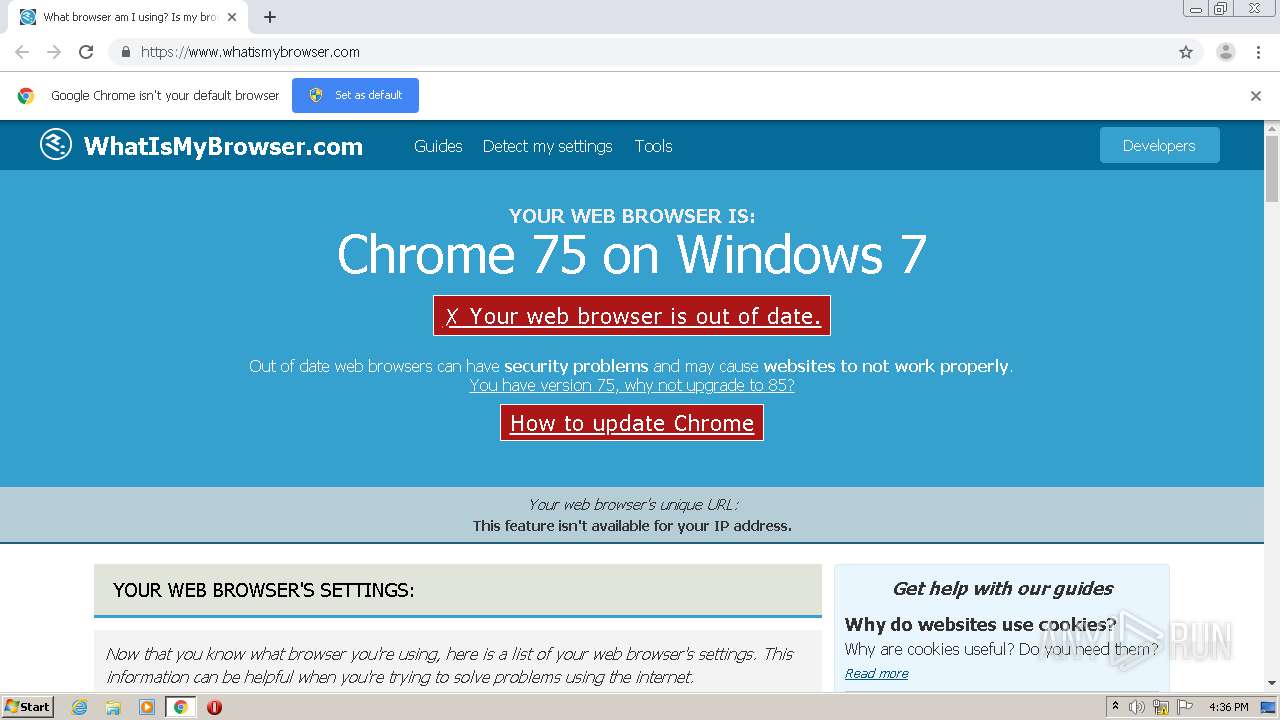Bookmark this page with the star icon
This screenshot has height=720, width=1280.
(x=1186, y=52)
